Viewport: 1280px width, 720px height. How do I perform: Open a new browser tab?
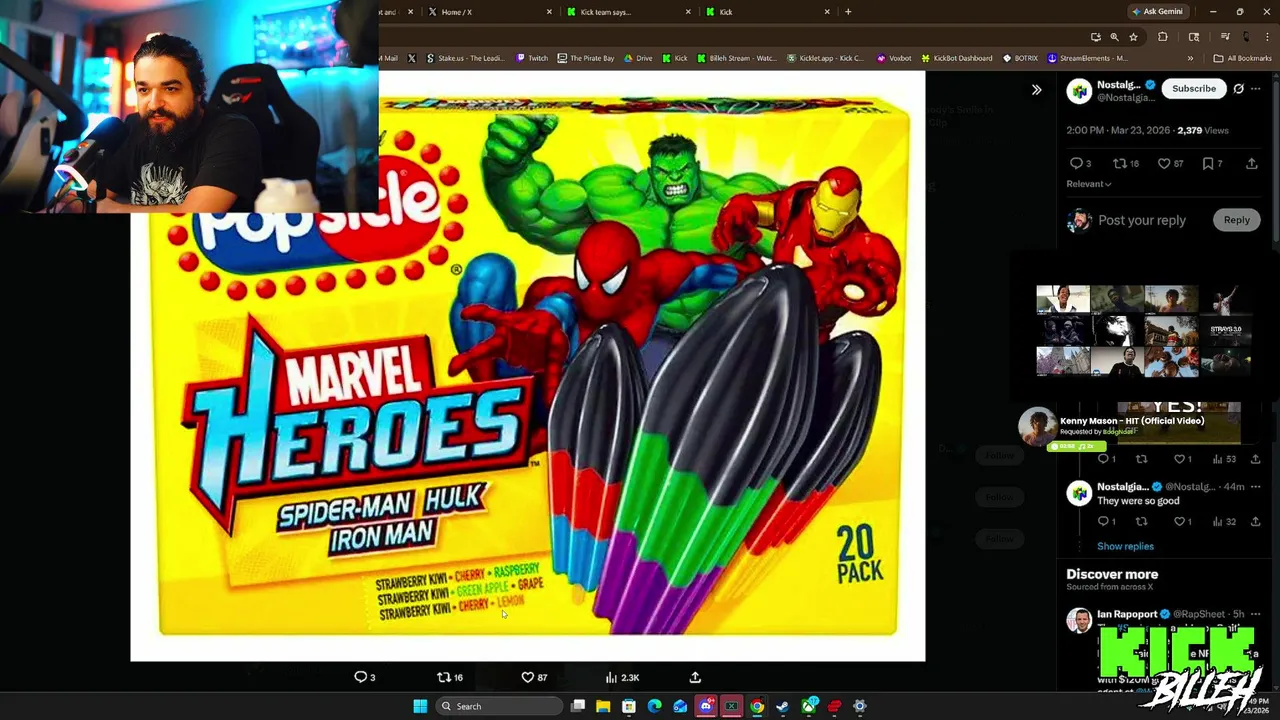(848, 12)
